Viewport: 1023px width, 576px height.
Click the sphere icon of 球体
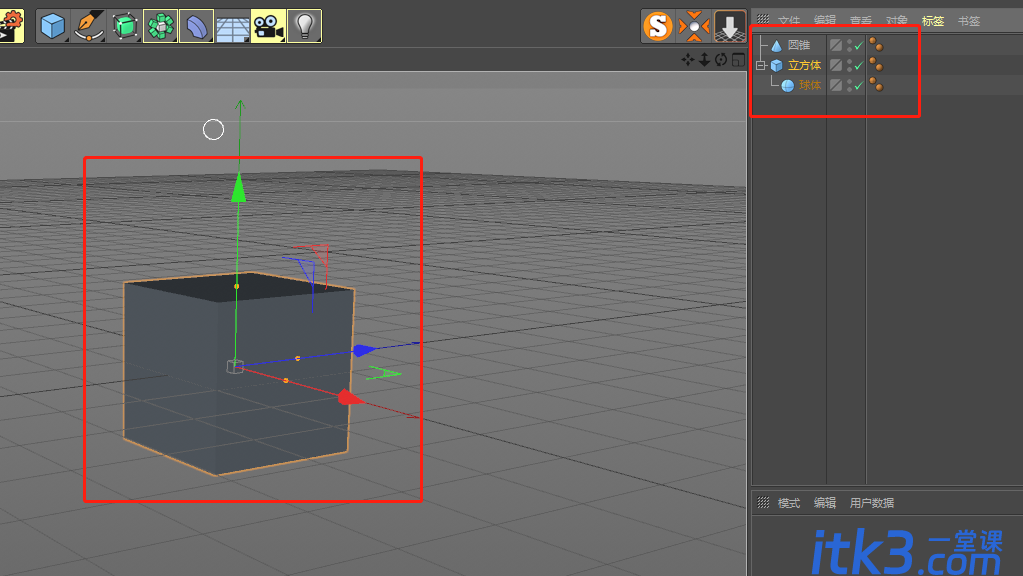[x=787, y=85]
